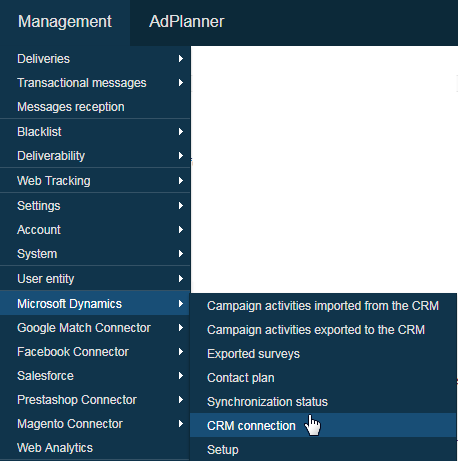
Task: Expand the Magento Connector arrow
Action: [180, 424]
